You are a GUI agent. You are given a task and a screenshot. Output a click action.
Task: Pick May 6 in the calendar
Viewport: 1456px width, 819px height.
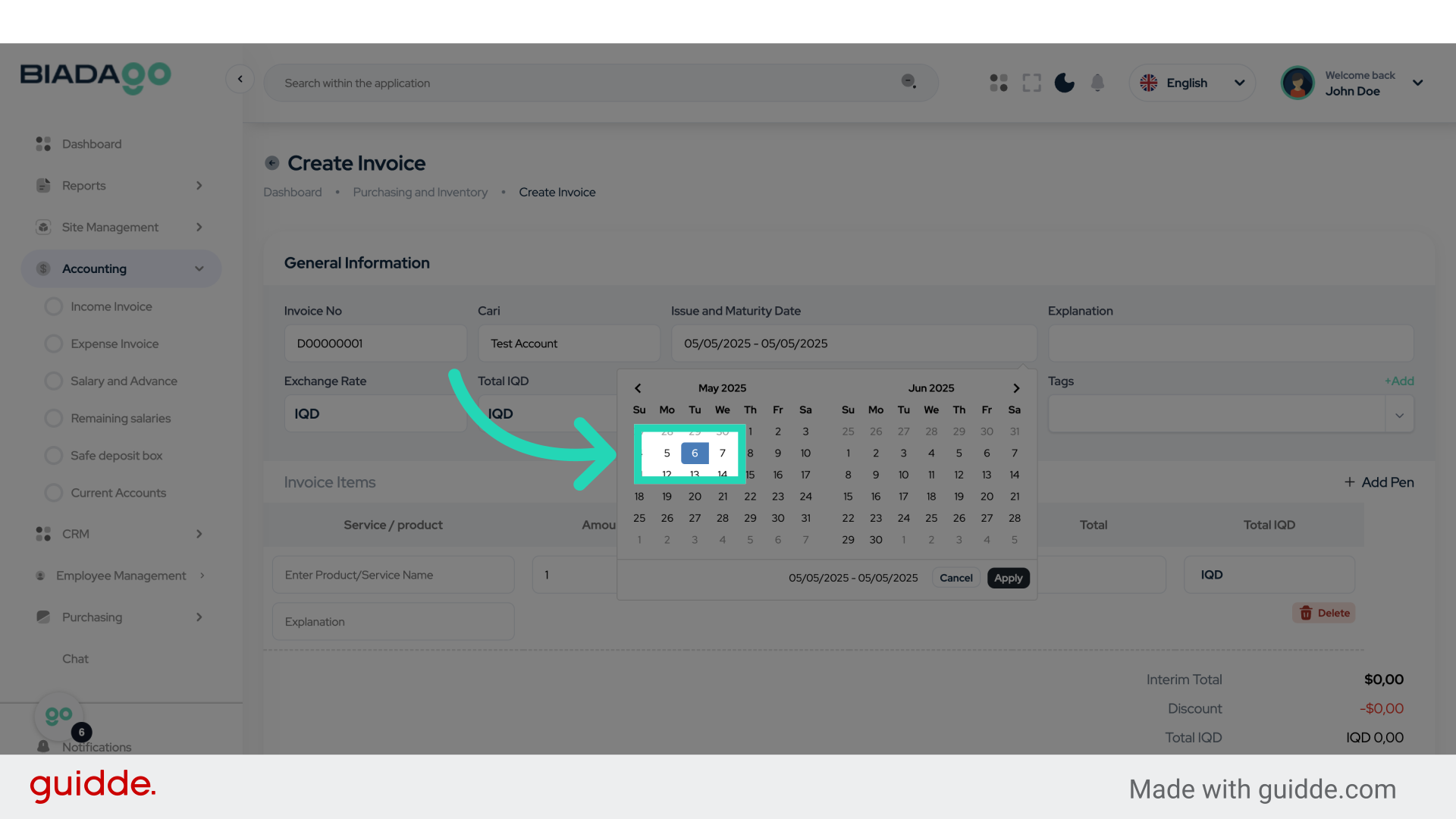(695, 453)
